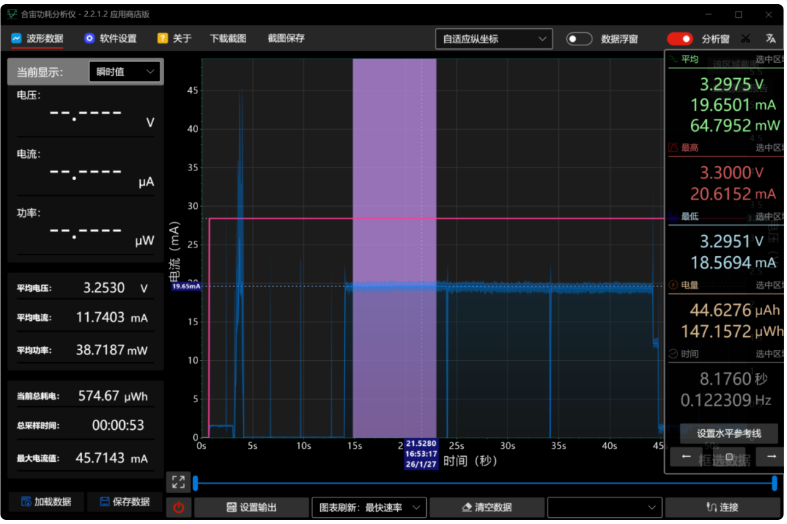Click the scissors screenshot icon in top bar
The image size is (787, 524).
[745, 39]
